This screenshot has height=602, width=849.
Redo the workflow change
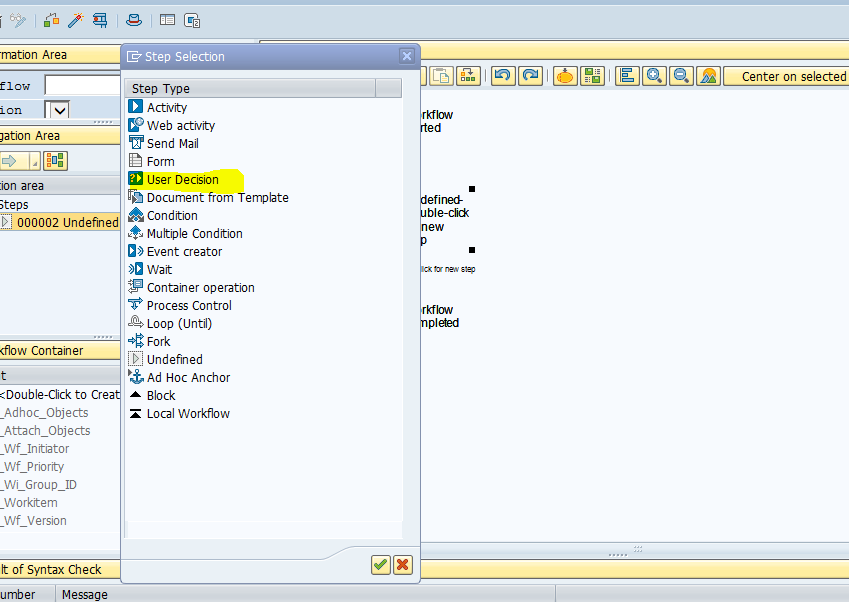click(x=530, y=75)
